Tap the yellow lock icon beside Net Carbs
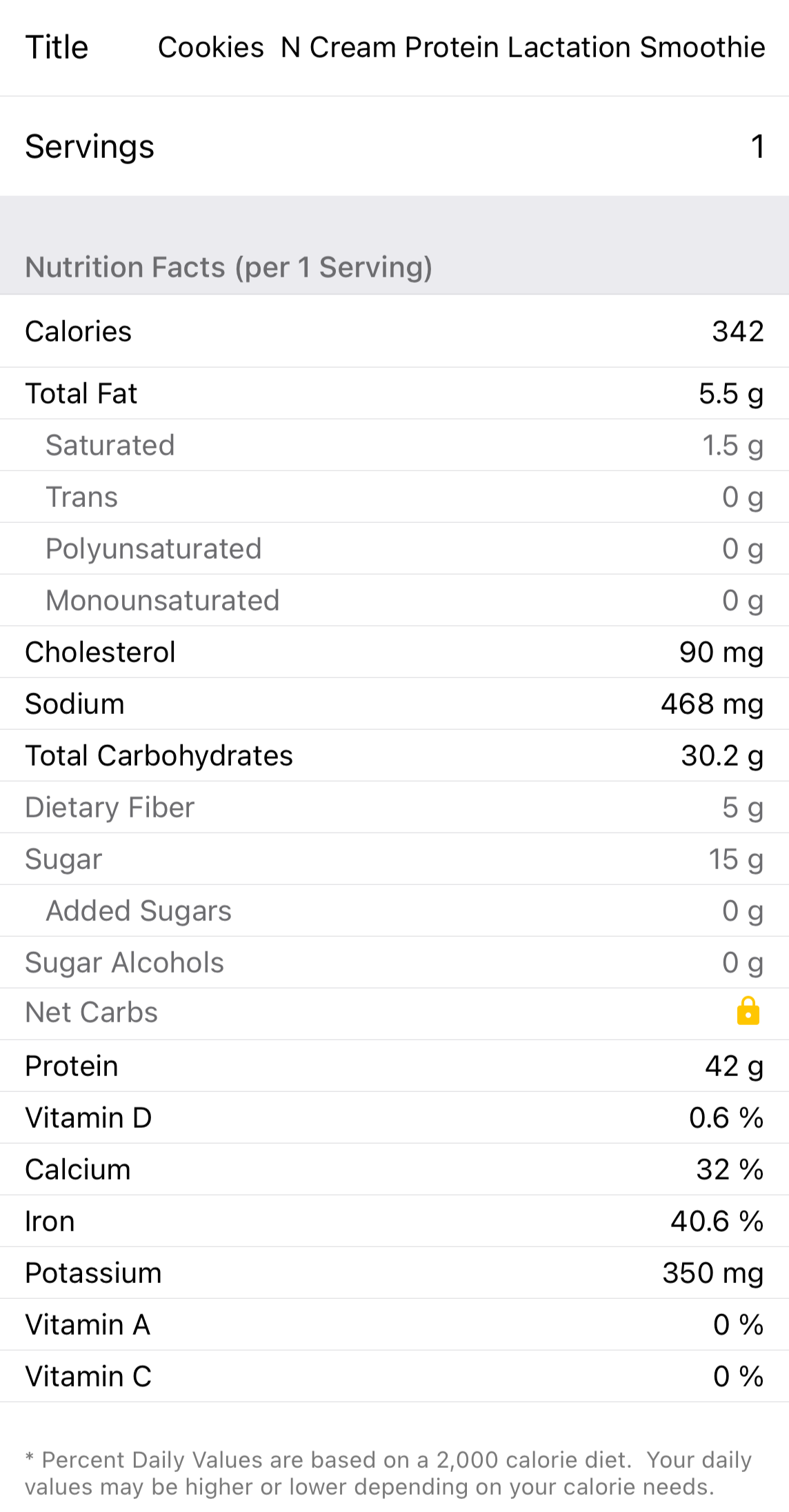The width and height of the screenshot is (789, 1512). [x=748, y=1012]
